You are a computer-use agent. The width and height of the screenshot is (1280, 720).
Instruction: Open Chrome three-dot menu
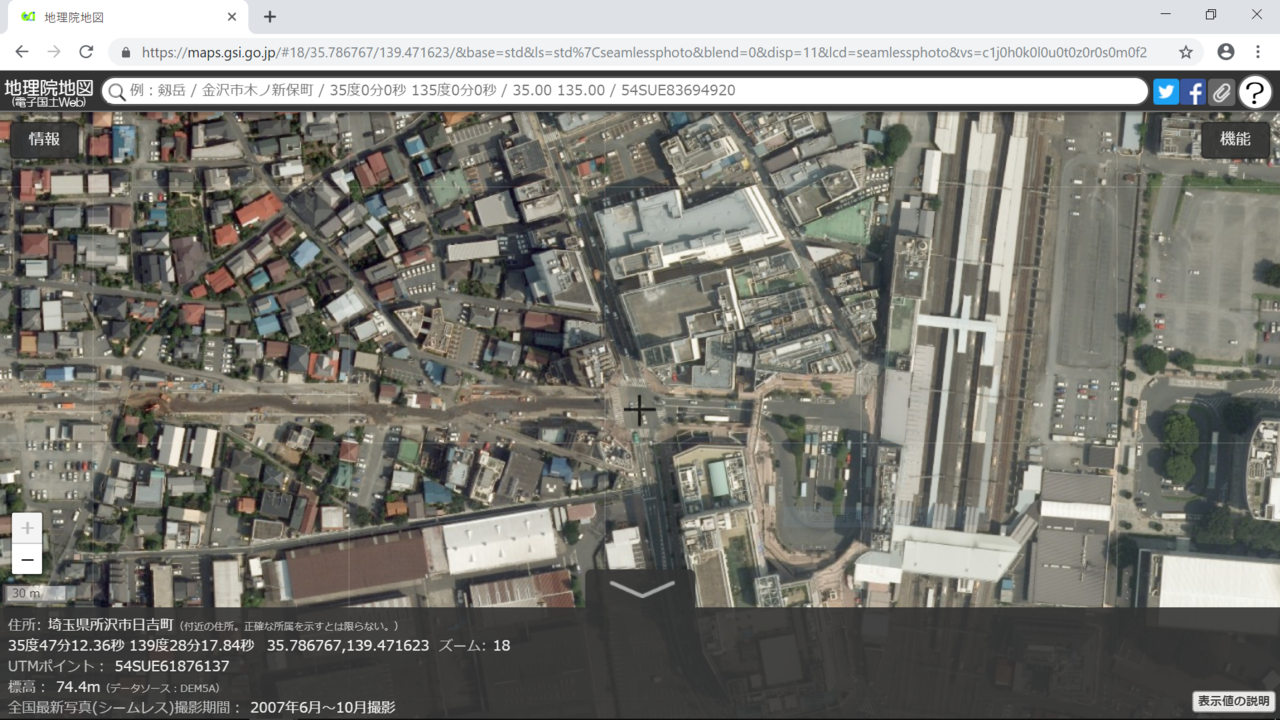1258,52
